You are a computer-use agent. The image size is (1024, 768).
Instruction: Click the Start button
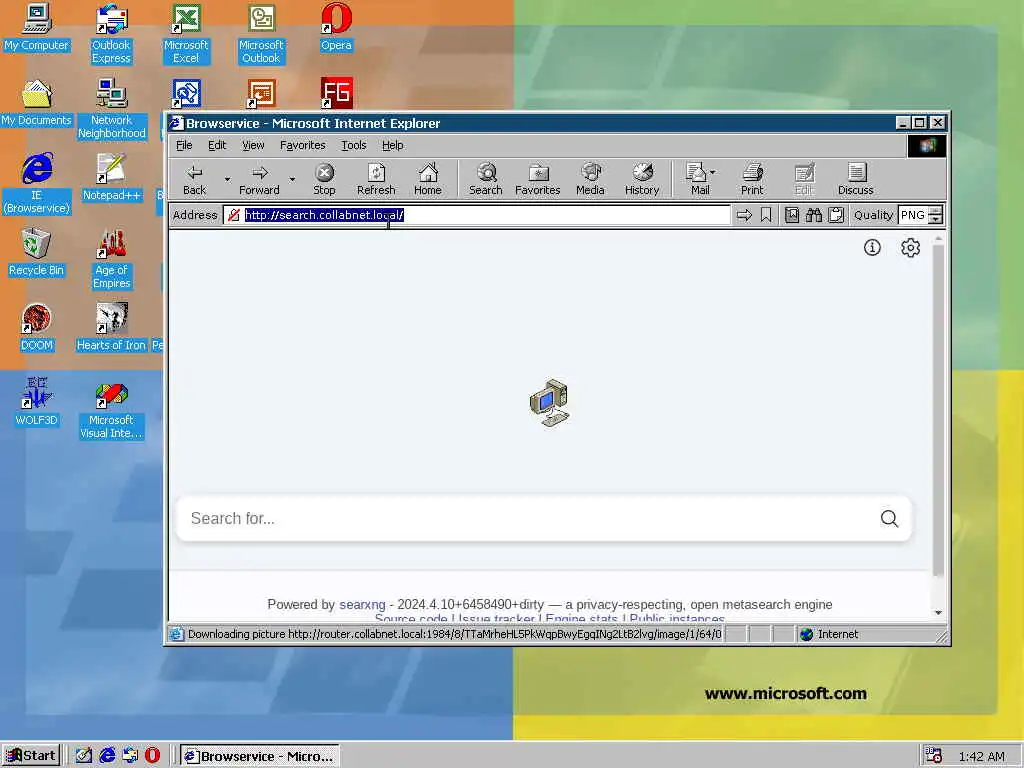[31, 756]
